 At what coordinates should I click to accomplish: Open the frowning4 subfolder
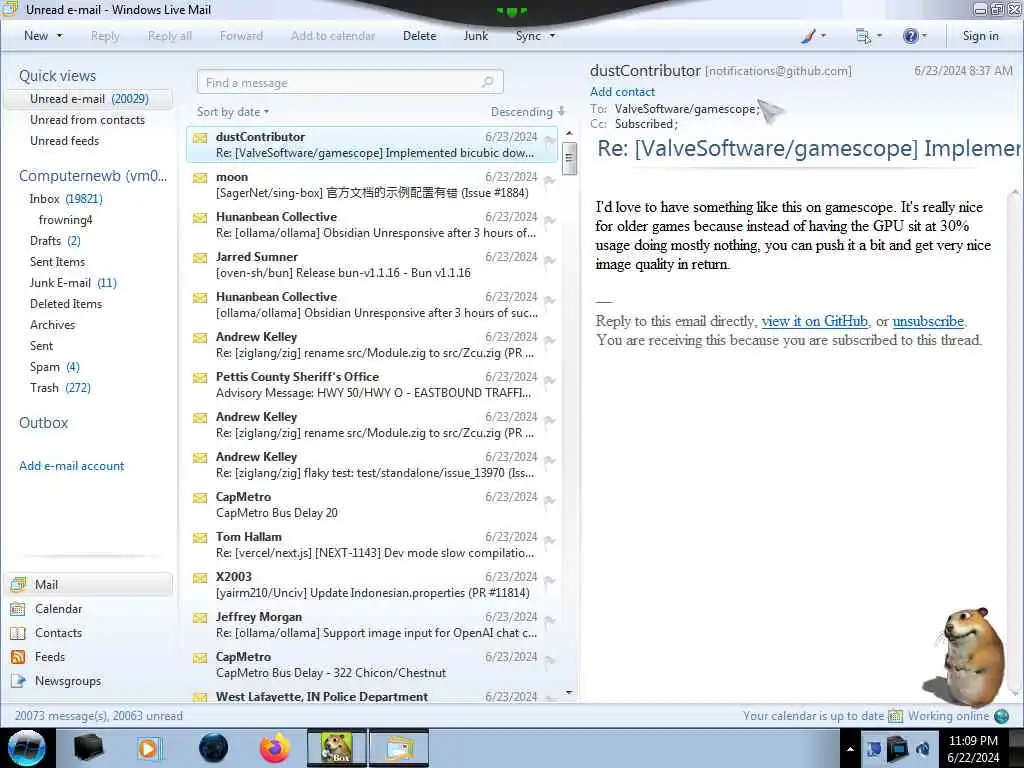[65, 219]
